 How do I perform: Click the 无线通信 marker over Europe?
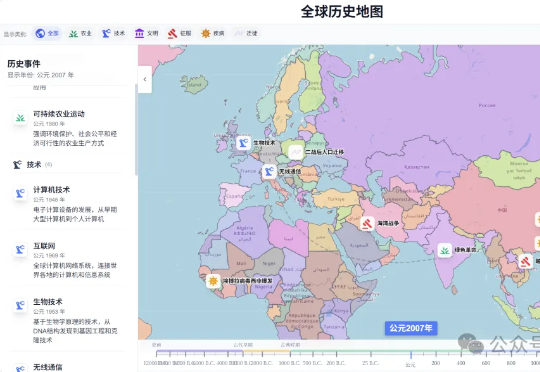click(x=269, y=171)
